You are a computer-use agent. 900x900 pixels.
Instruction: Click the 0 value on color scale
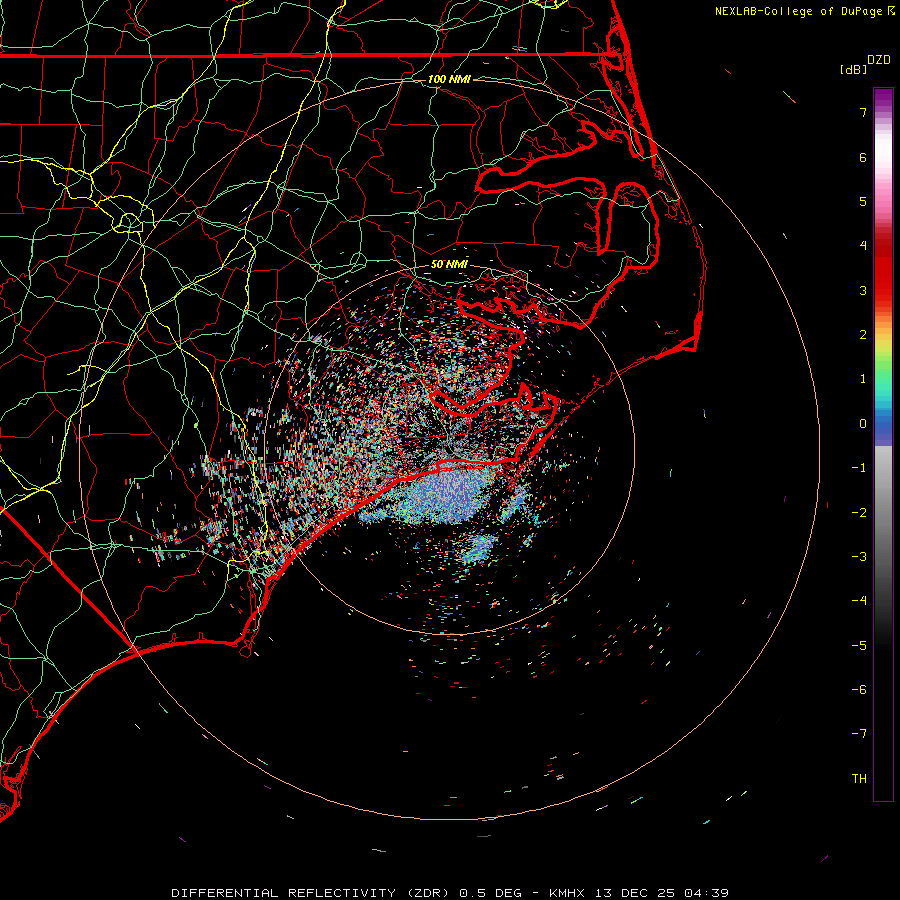coord(863,424)
